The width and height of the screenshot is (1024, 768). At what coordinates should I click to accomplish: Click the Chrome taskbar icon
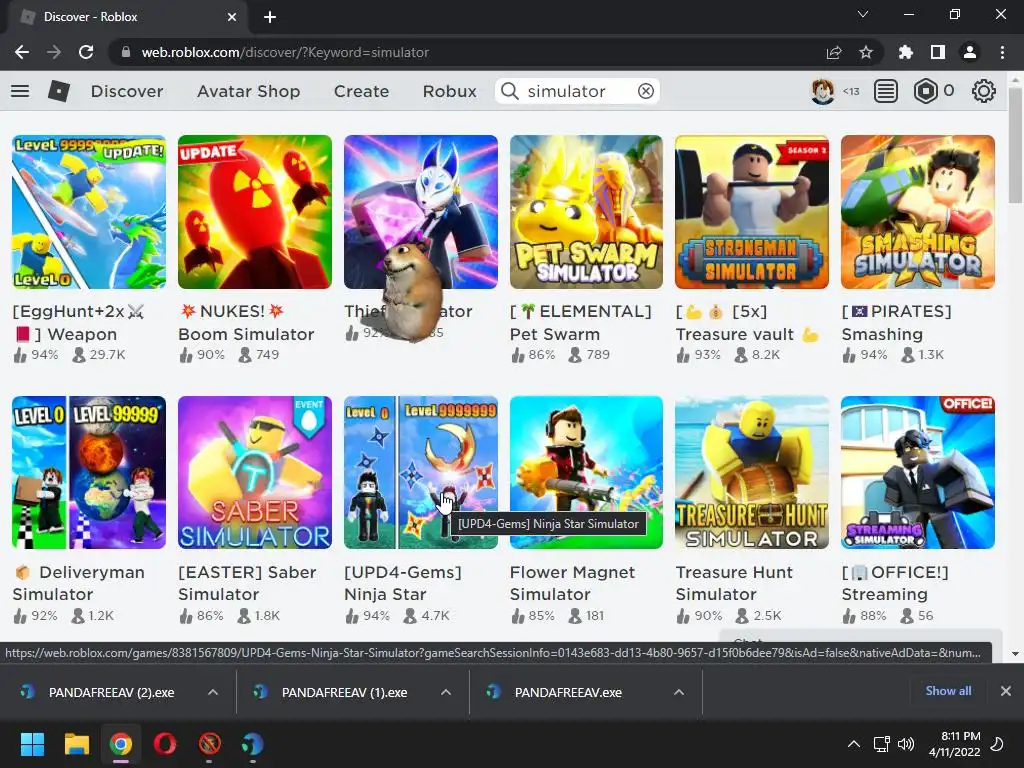(x=121, y=744)
